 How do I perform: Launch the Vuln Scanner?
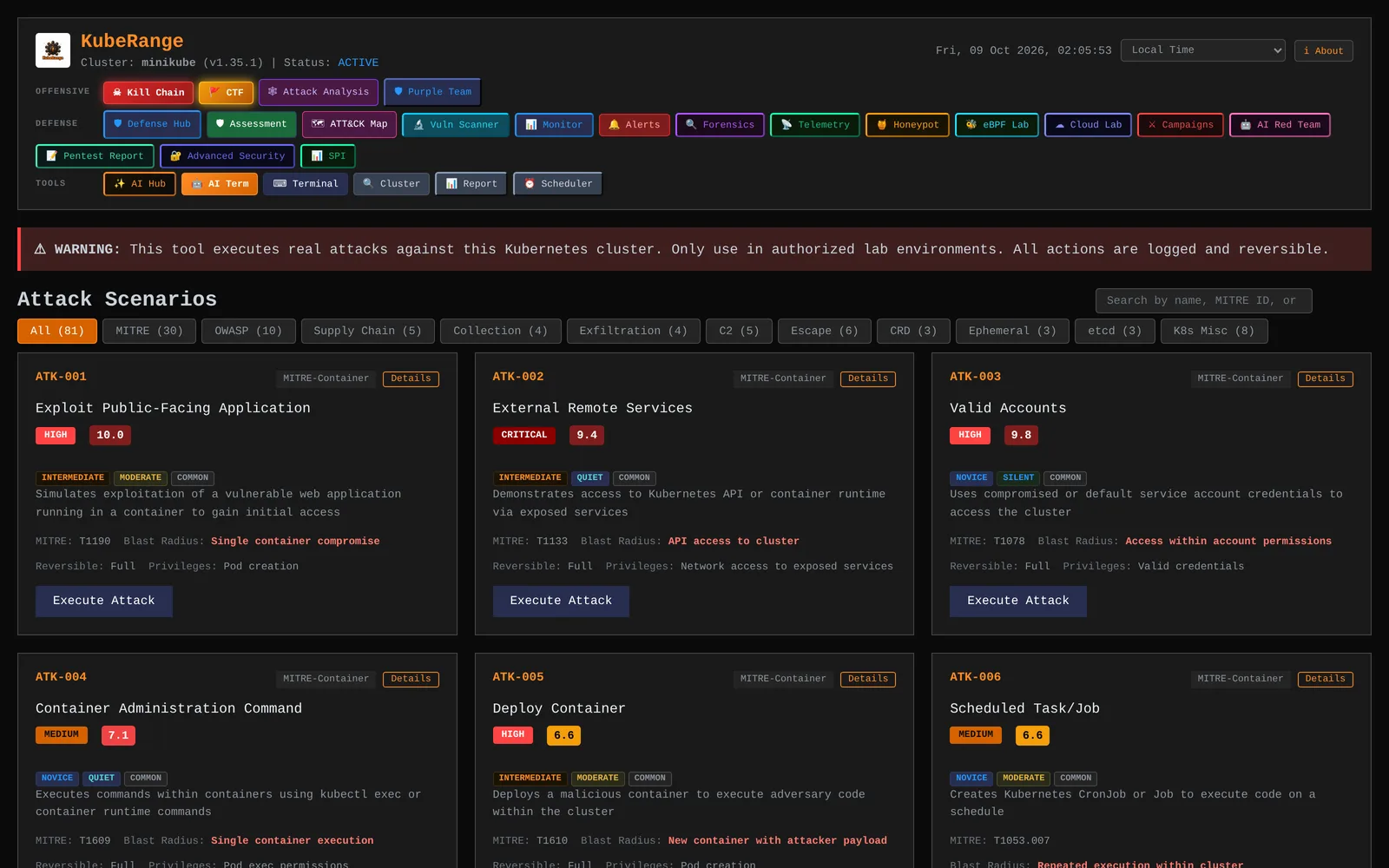tap(456, 125)
